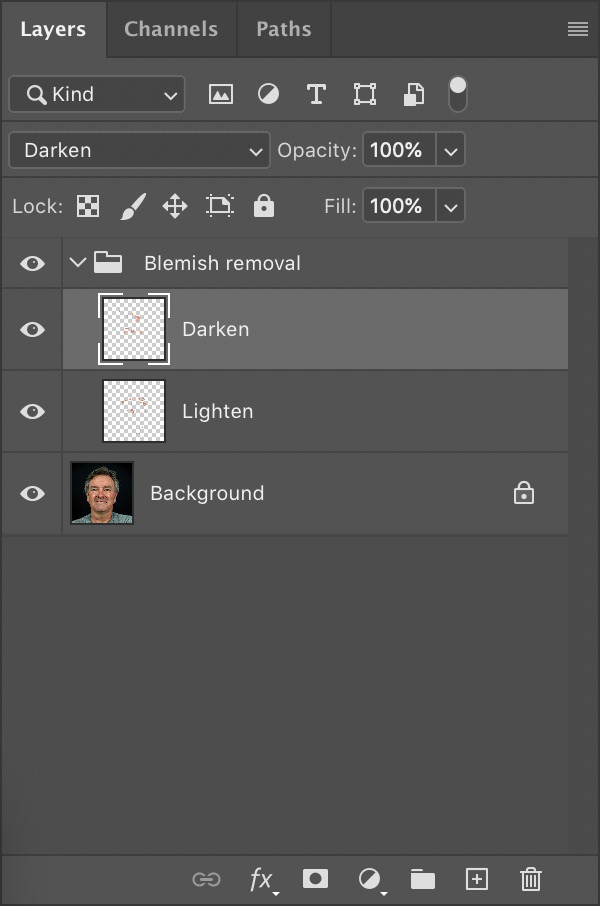
Task: Collapse the Blemish removal group
Action: pyautogui.click(x=79, y=263)
